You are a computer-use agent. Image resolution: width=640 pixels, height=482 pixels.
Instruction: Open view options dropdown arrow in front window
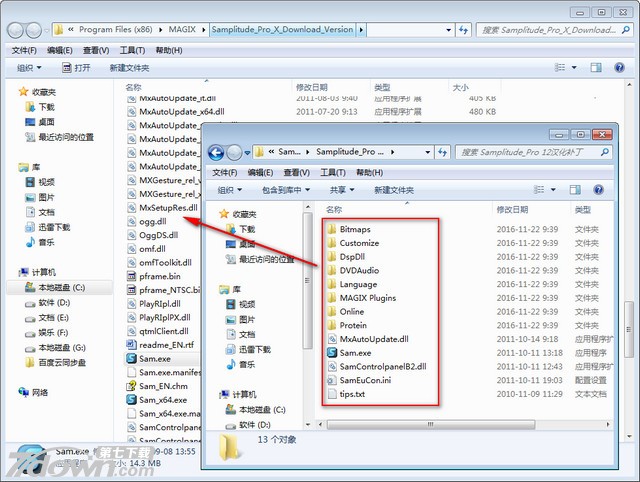pyautogui.click(x=553, y=190)
